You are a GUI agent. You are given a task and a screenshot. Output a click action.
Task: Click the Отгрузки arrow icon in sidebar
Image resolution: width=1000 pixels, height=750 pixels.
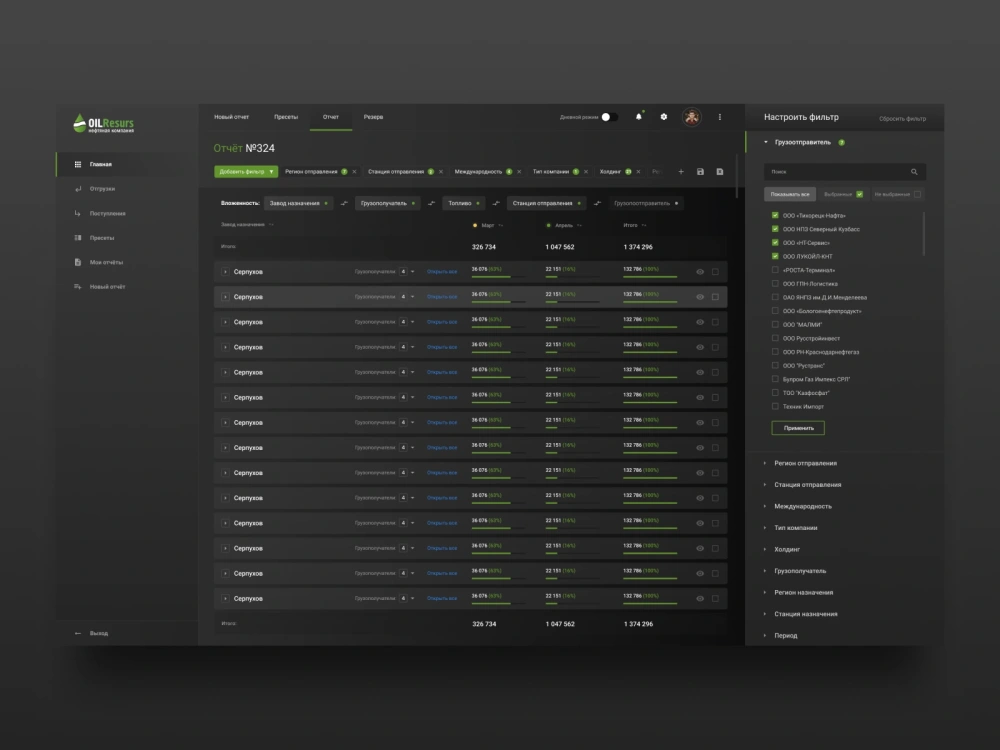point(78,189)
